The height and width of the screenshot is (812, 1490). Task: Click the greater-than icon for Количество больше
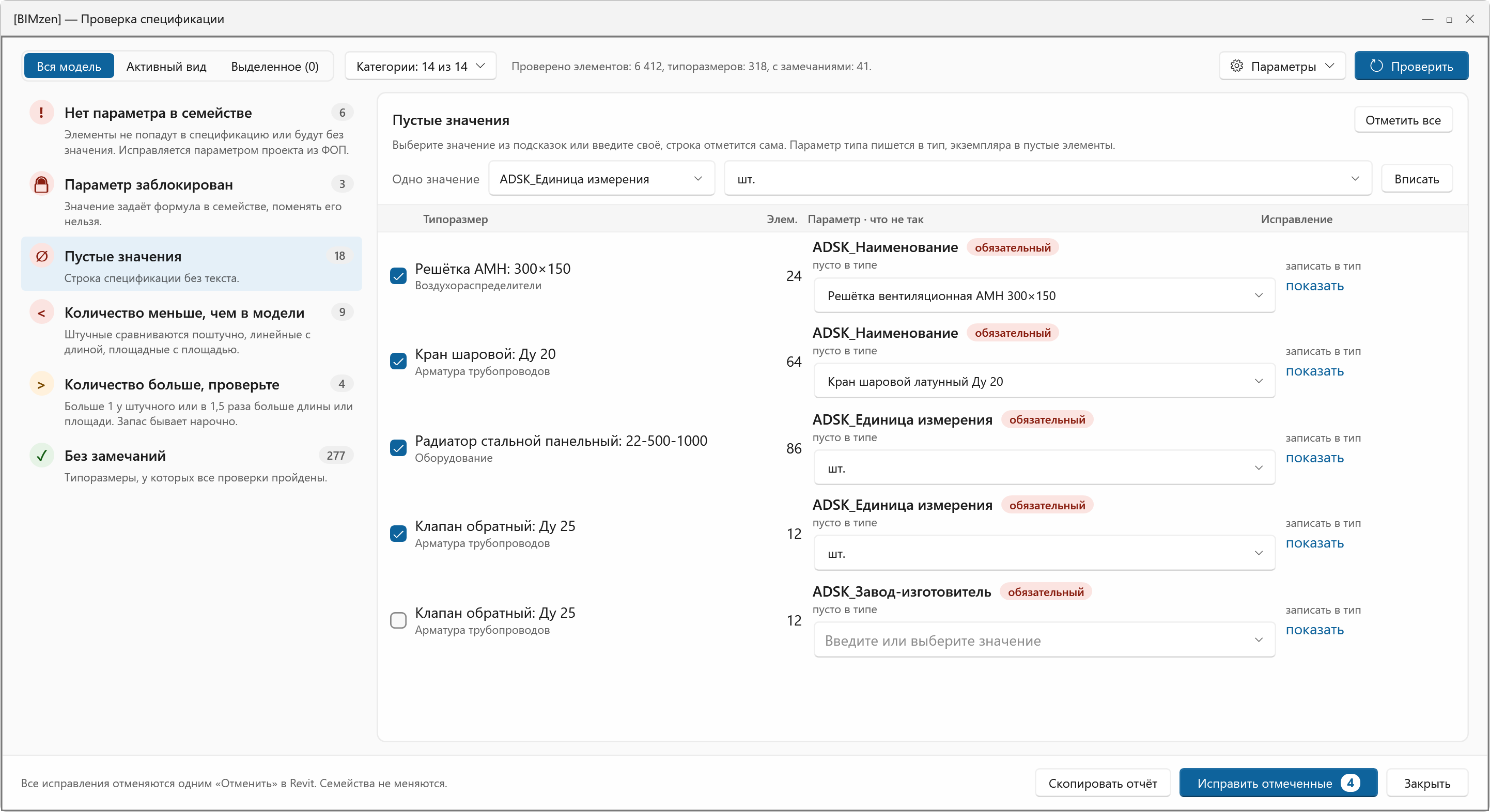41,384
